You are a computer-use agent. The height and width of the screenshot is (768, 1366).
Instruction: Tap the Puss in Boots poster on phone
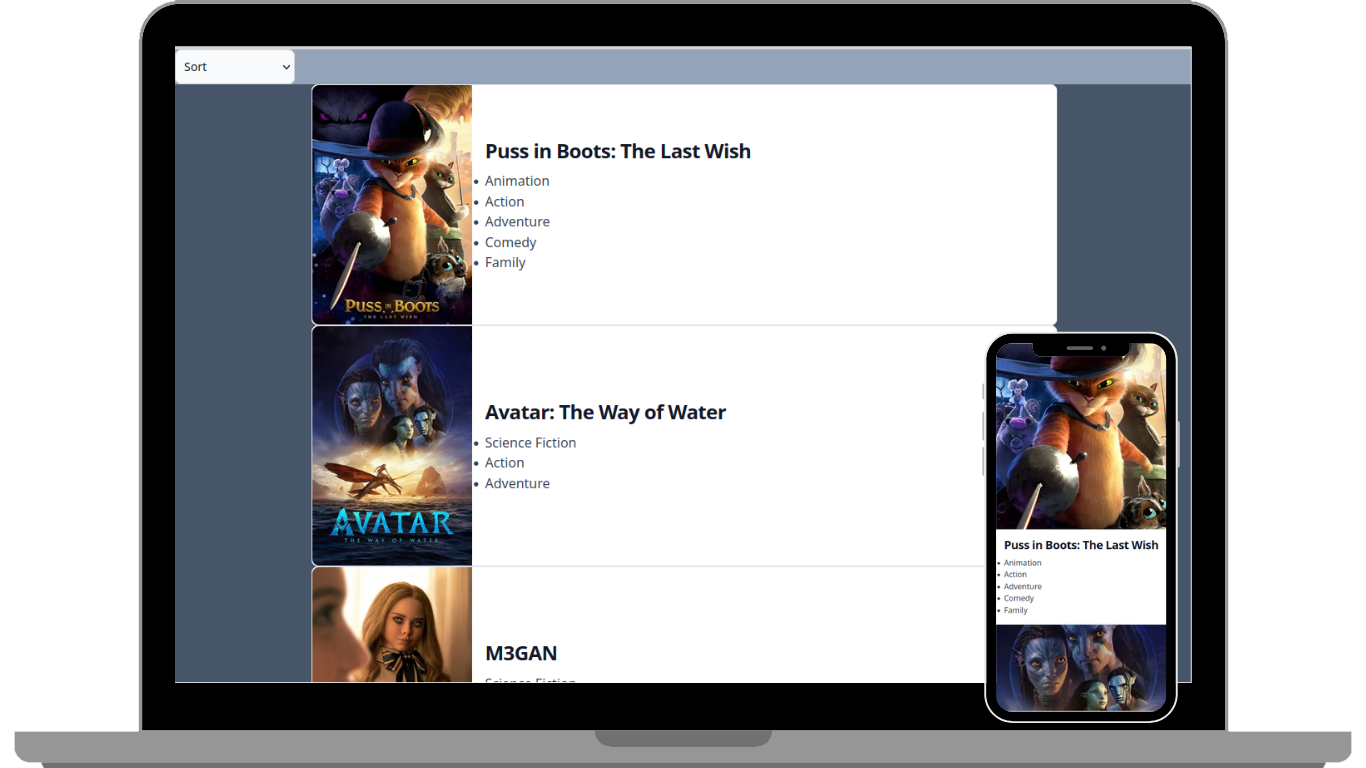point(1080,440)
